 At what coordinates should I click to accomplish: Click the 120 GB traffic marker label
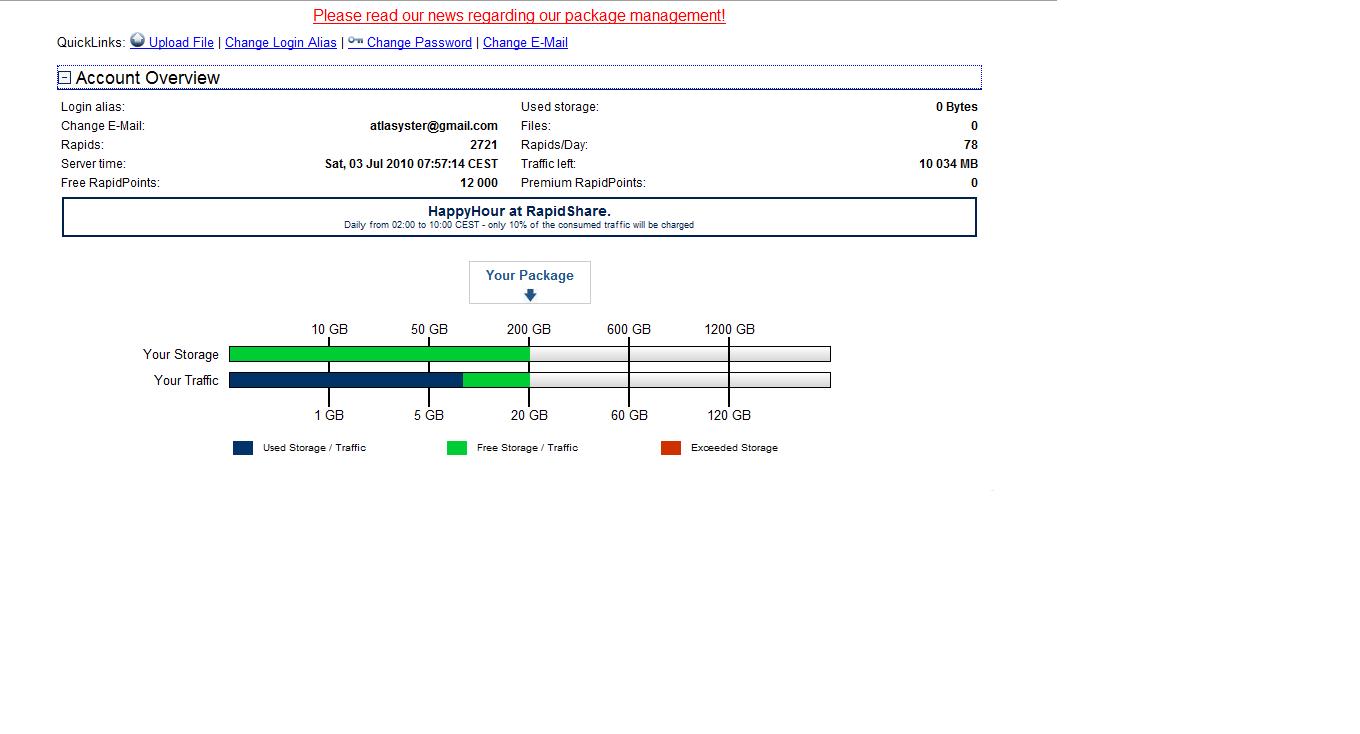(x=729, y=415)
